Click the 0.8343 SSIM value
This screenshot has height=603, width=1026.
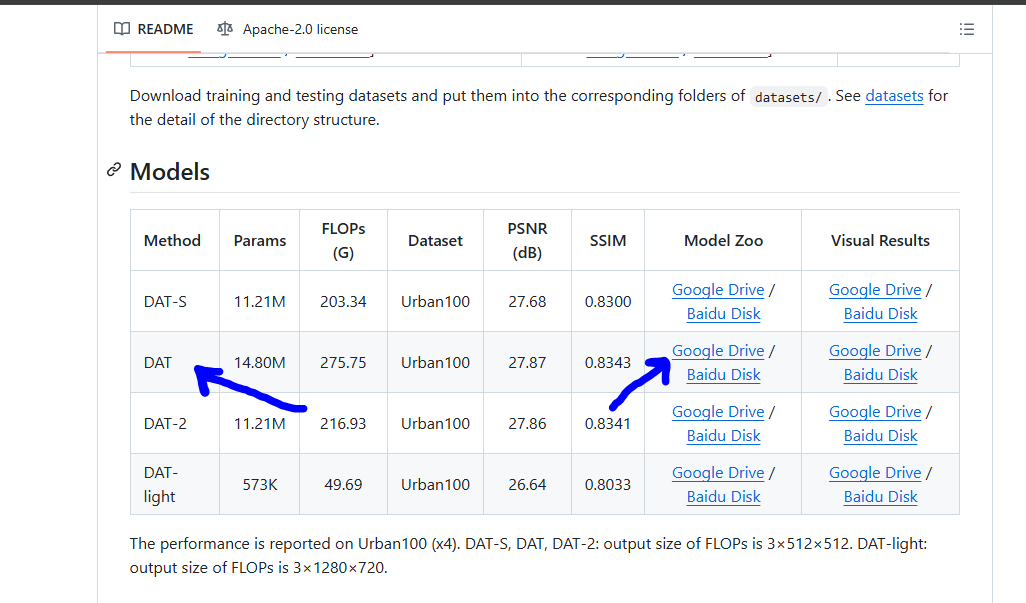608,363
